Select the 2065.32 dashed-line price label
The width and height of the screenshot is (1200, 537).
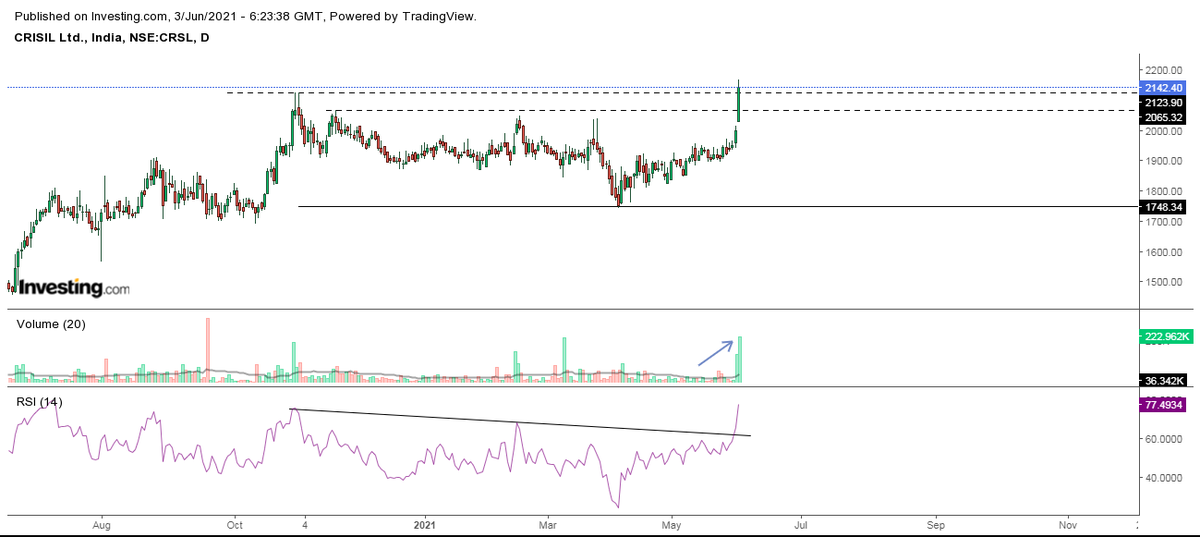pos(1164,116)
